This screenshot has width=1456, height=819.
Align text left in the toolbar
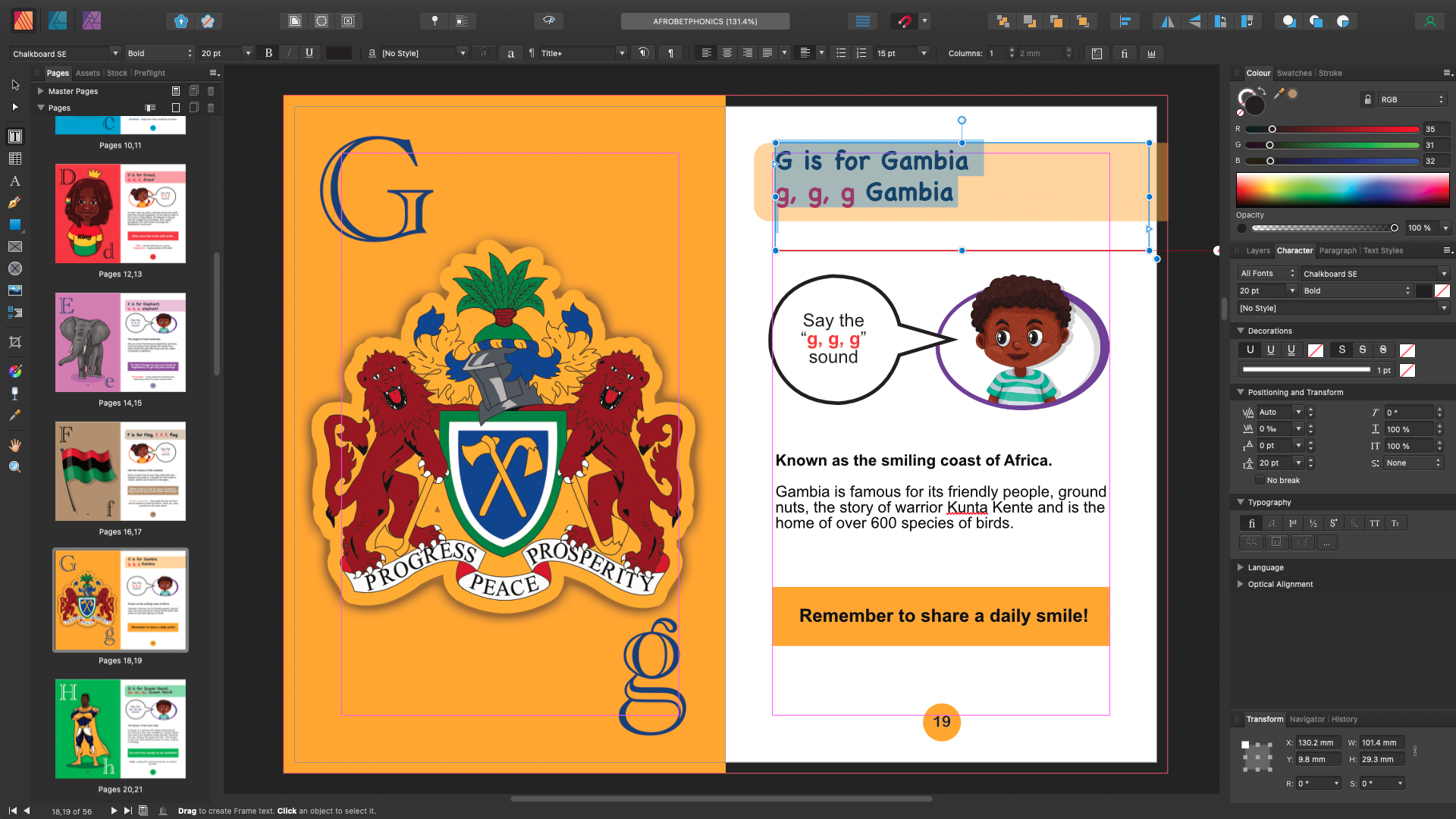coord(706,53)
